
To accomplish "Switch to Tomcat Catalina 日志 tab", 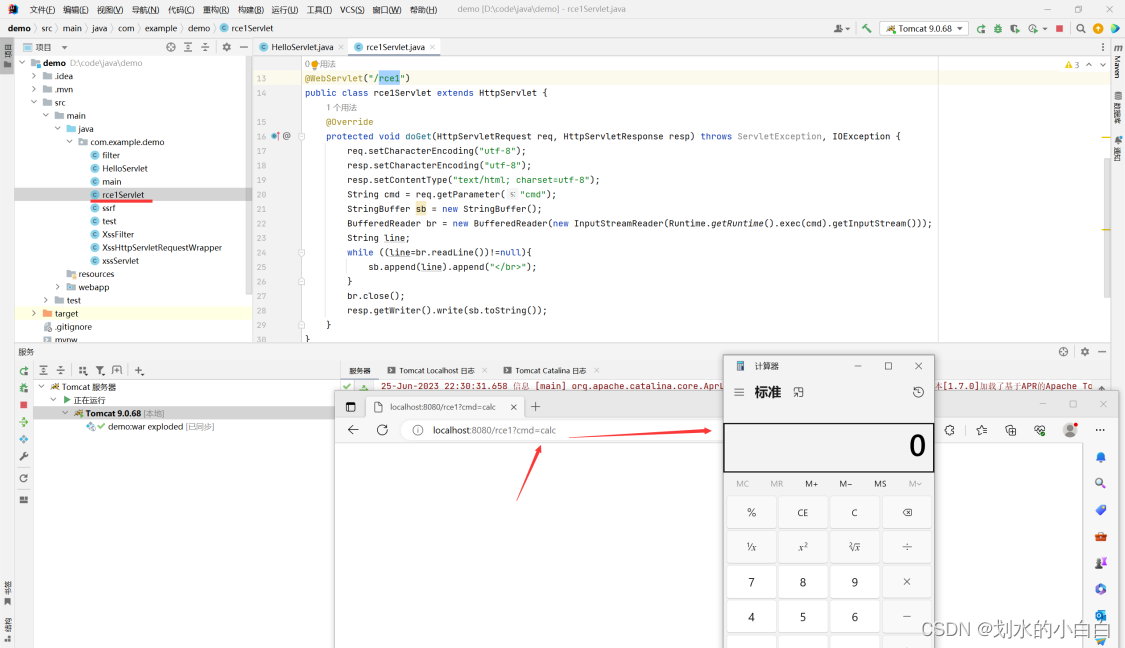I will coord(550,370).
